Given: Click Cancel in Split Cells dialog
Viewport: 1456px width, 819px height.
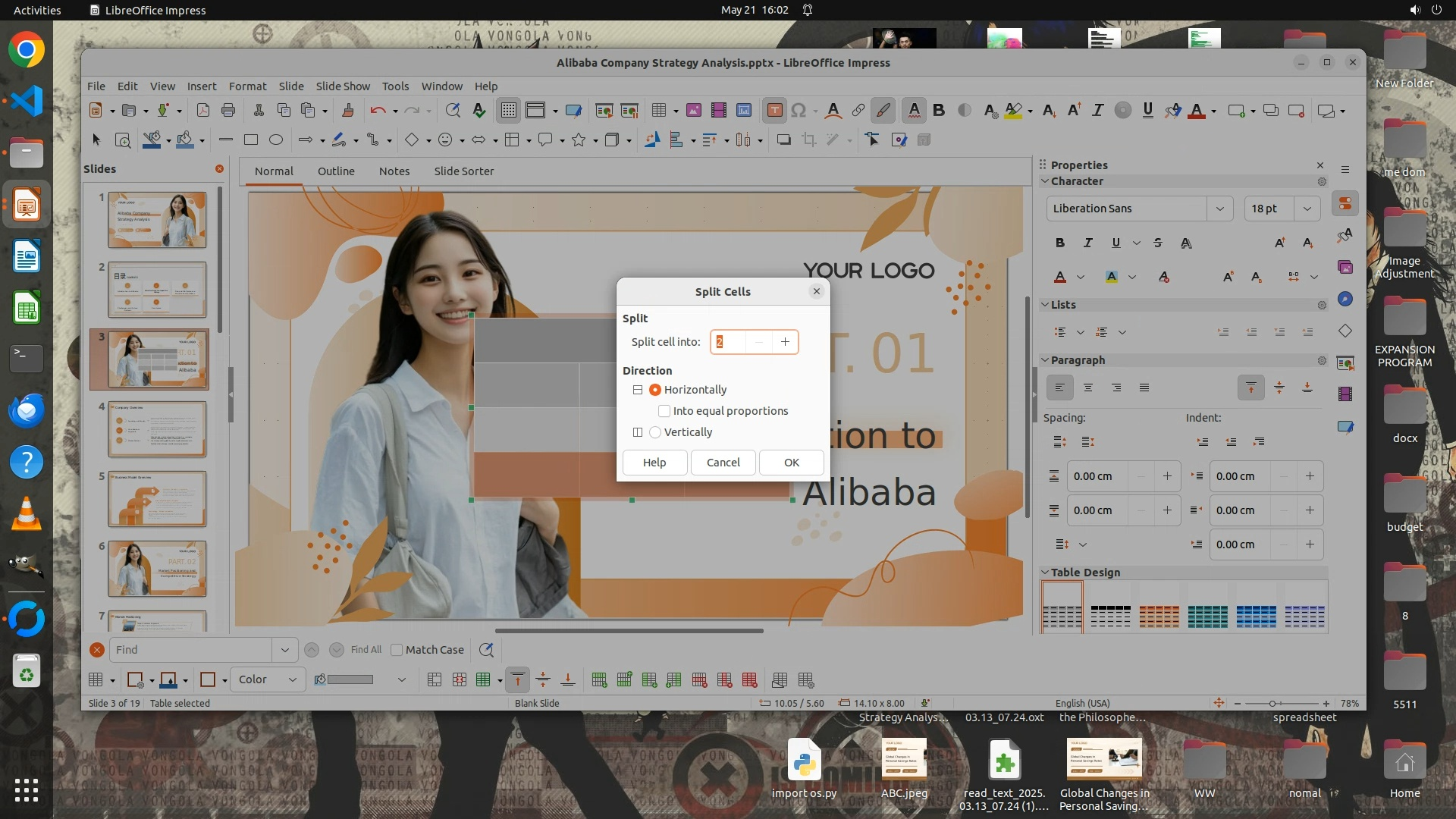Looking at the screenshot, I should tap(723, 463).
